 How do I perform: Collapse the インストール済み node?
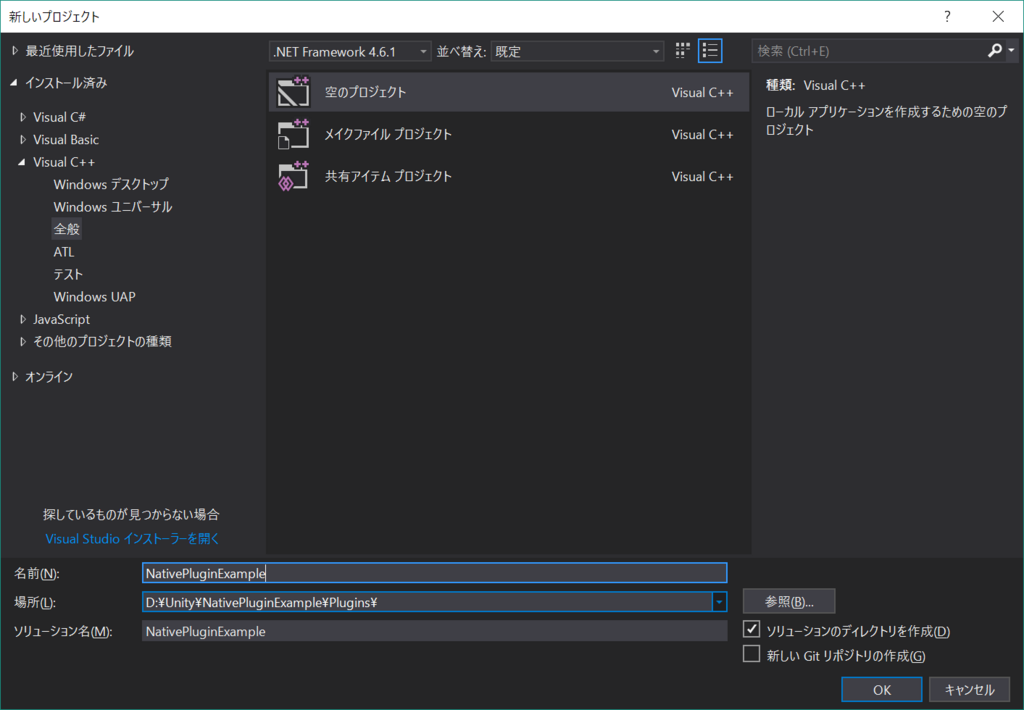(x=14, y=82)
